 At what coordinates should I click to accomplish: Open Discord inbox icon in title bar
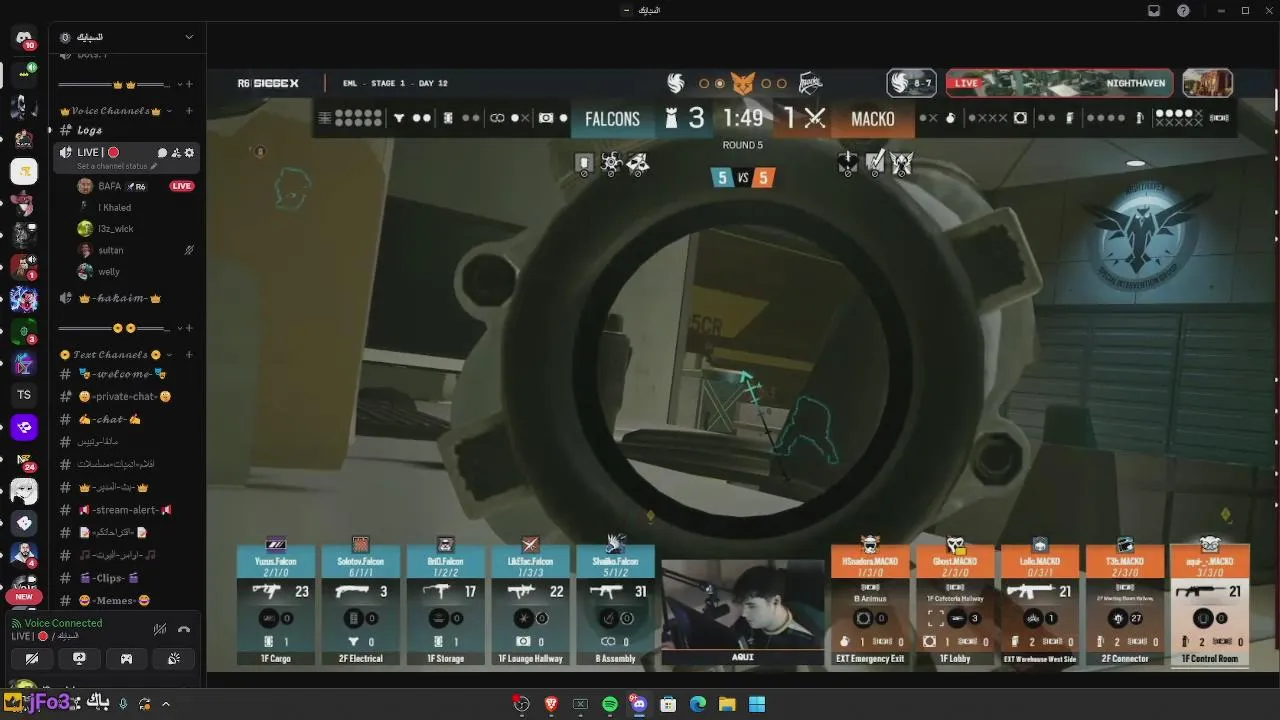click(x=1153, y=10)
